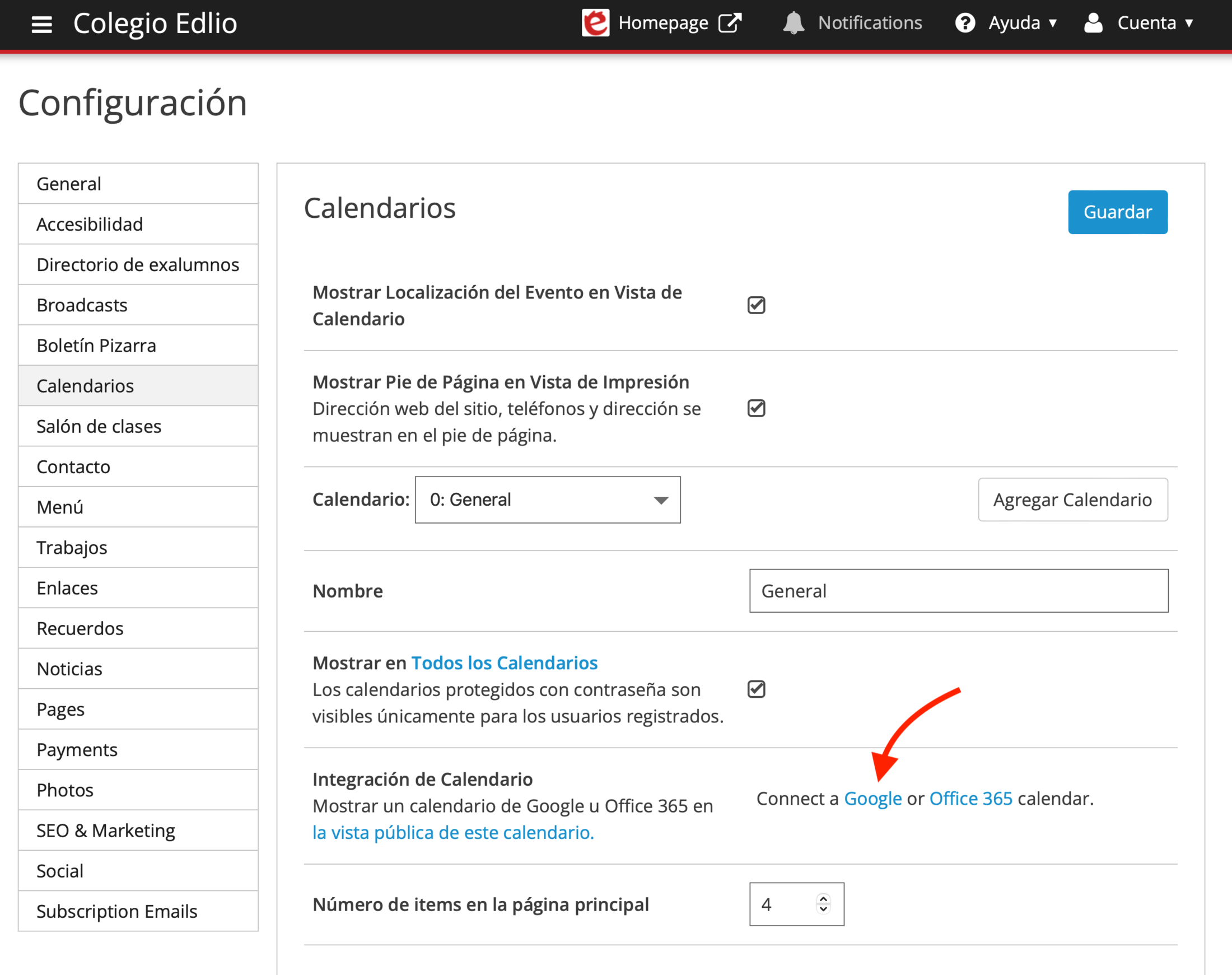The image size is (1232, 975).
Task: Click the Ayuda question mark icon
Action: [965, 23]
